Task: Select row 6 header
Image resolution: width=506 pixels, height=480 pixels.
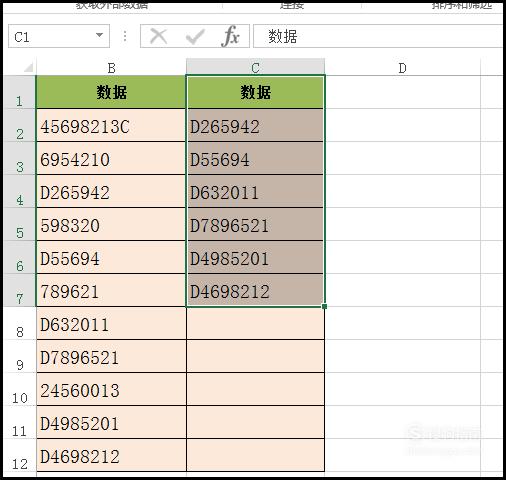Action: point(19,257)
